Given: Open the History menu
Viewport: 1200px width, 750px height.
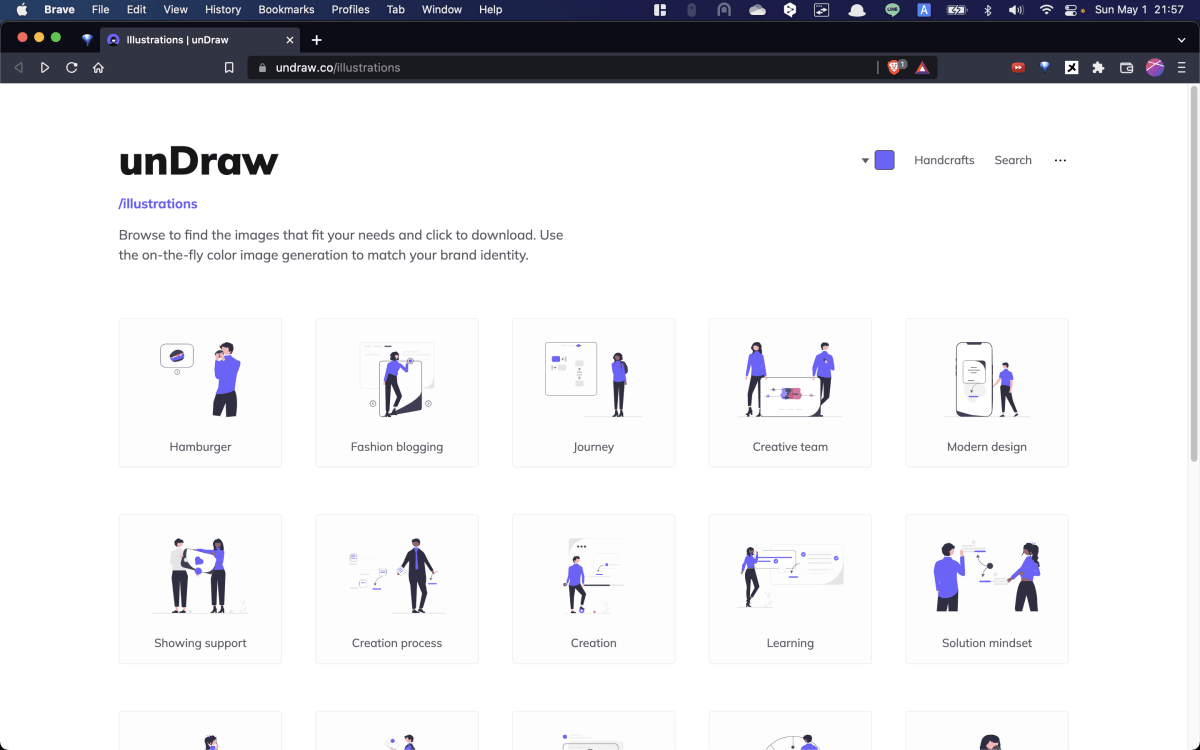Looking at the screenshot, I should [222, 10].
